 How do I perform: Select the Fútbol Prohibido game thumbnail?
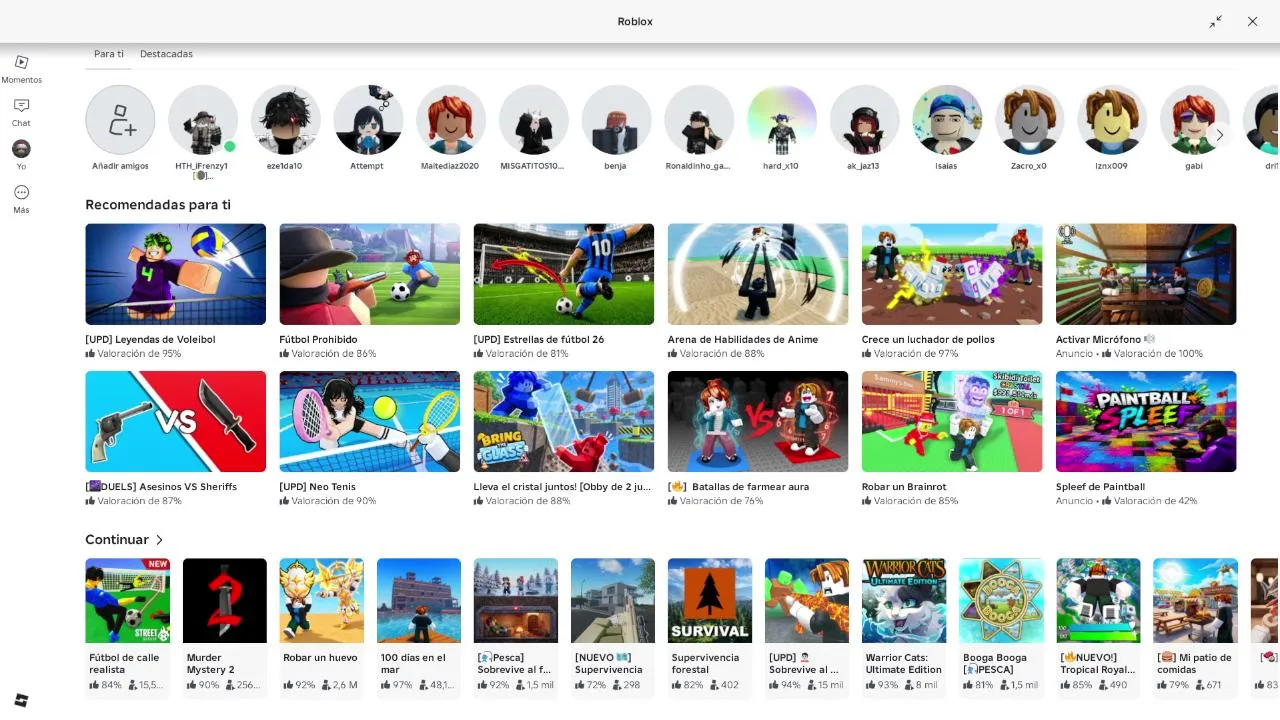(x=370, y=274)
